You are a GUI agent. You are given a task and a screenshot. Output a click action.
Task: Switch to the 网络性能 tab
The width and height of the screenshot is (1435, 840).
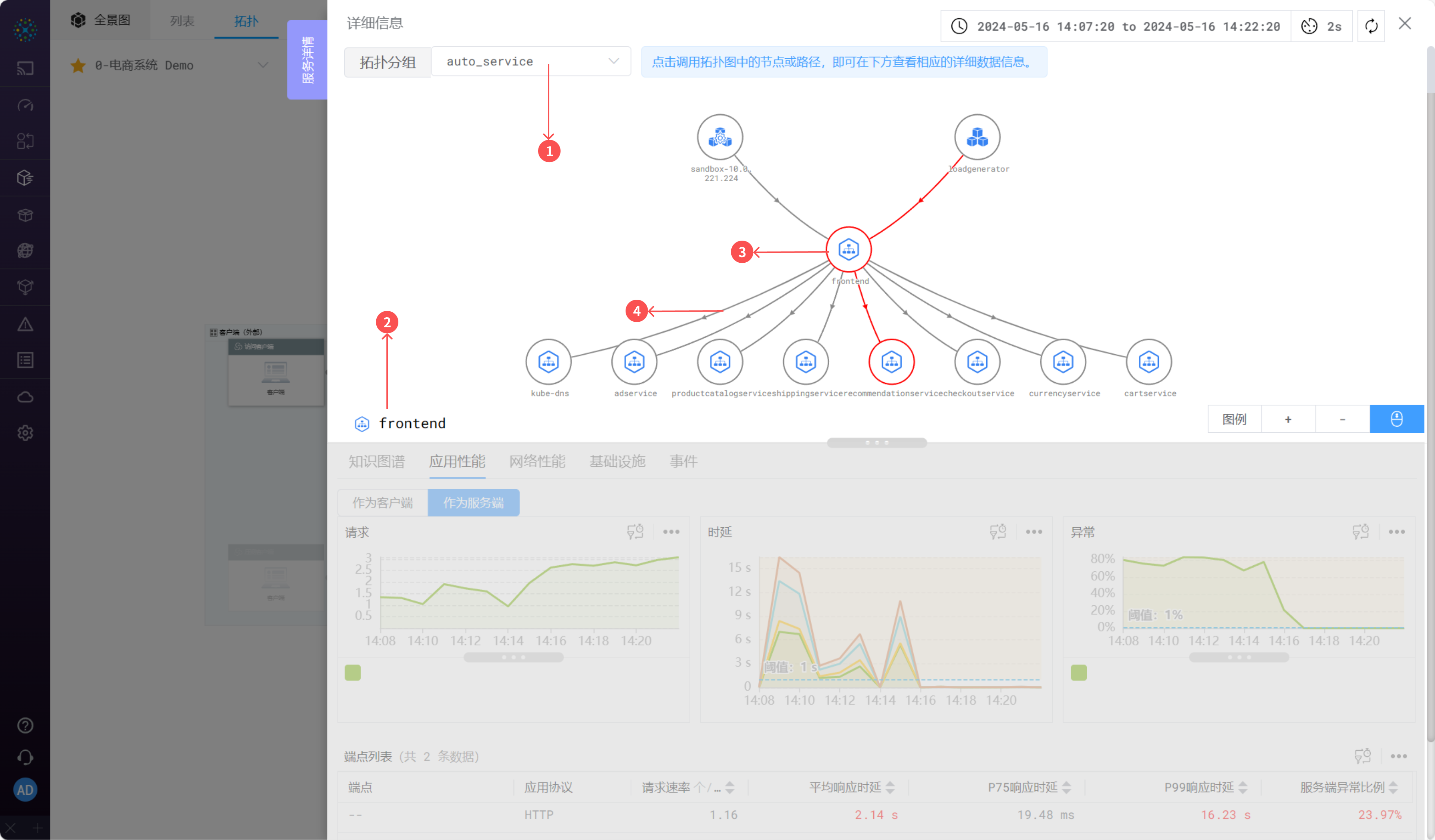537,461
